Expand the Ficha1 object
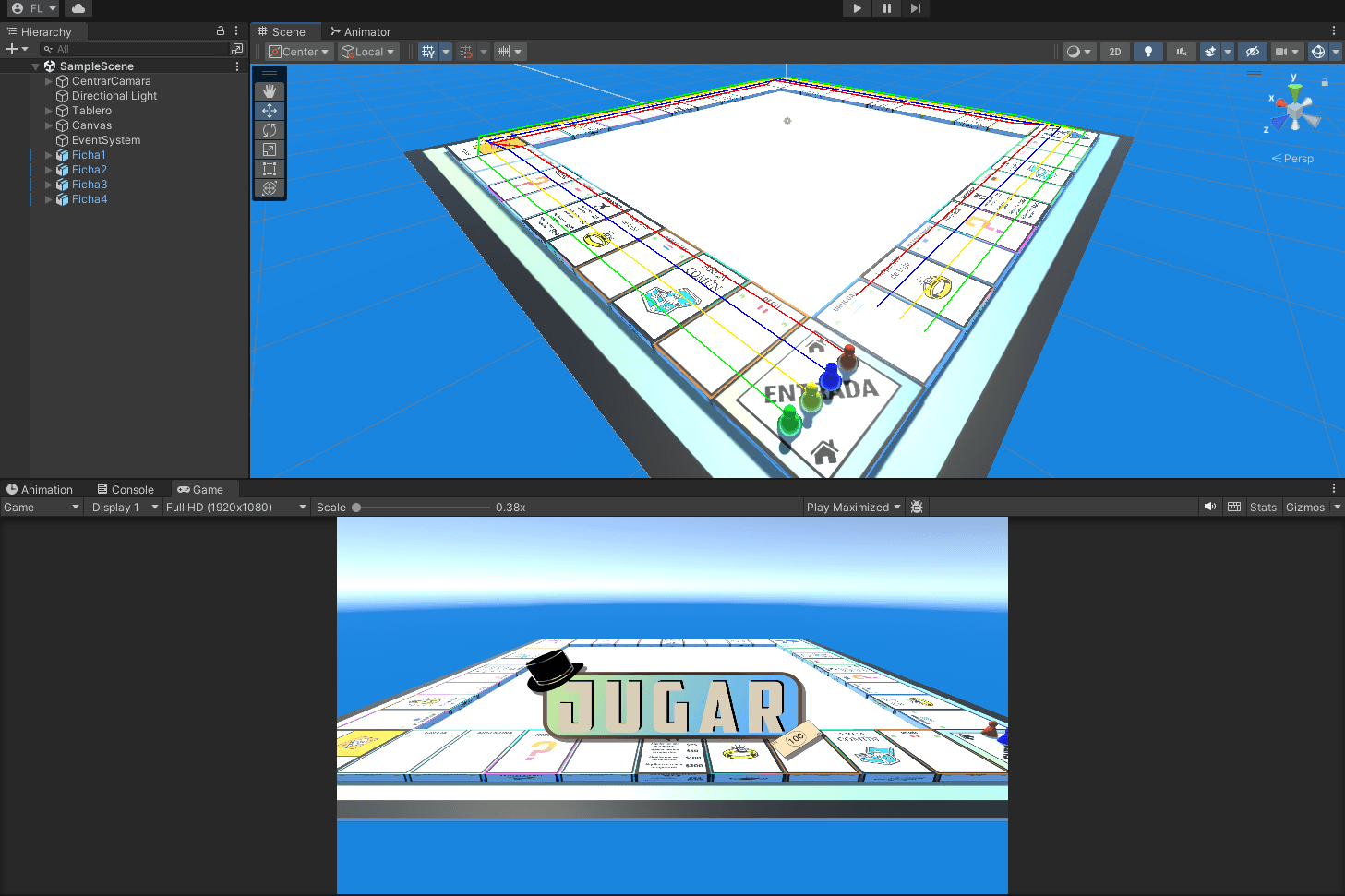 coord(49,155)
